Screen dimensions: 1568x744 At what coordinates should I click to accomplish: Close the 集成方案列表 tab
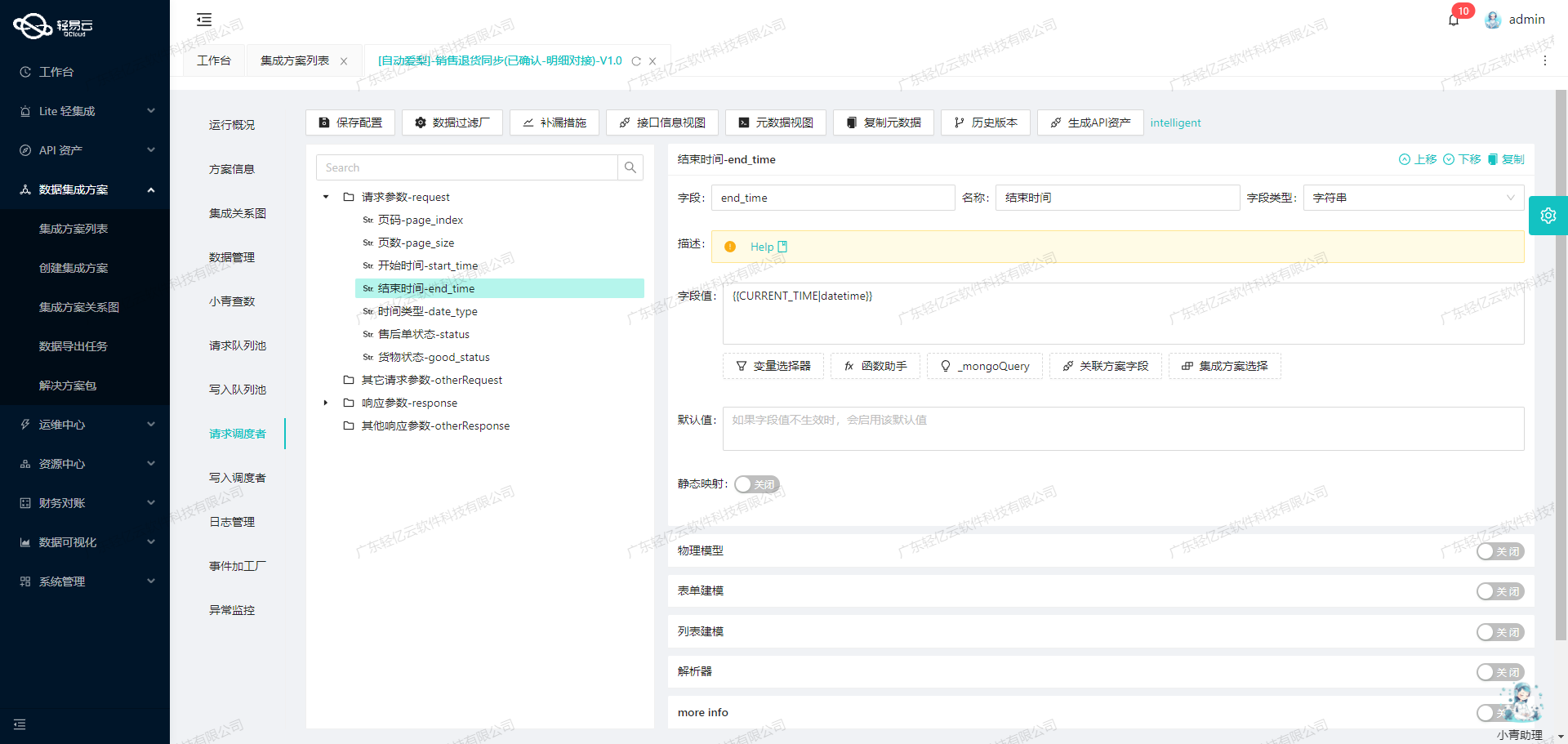click(344, 61)
